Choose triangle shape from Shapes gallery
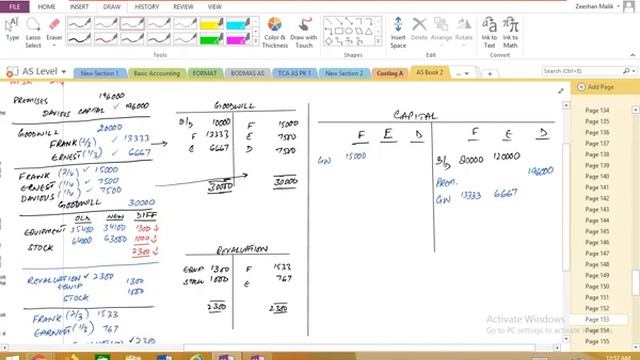640x360 pixels. 369,31
